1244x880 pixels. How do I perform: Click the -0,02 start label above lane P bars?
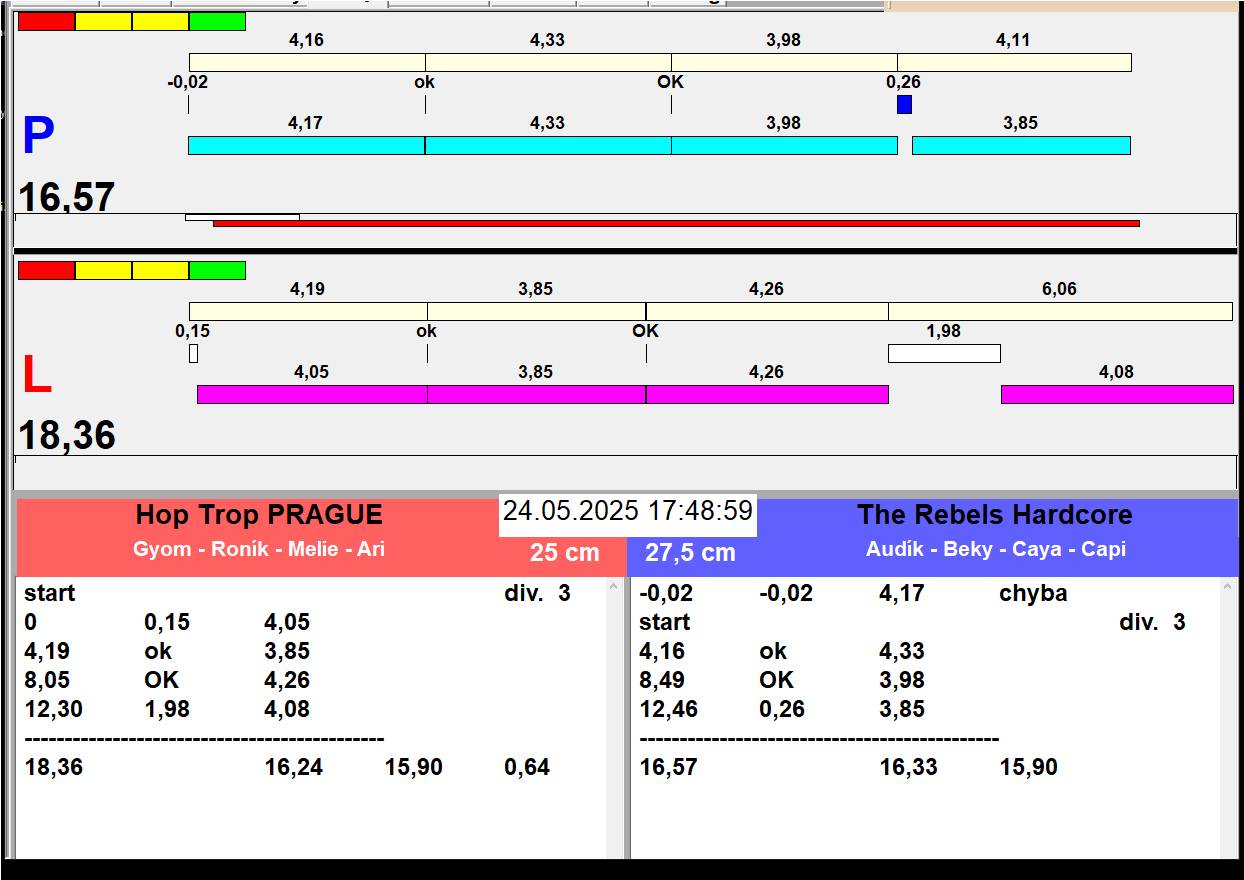(187, 82)
